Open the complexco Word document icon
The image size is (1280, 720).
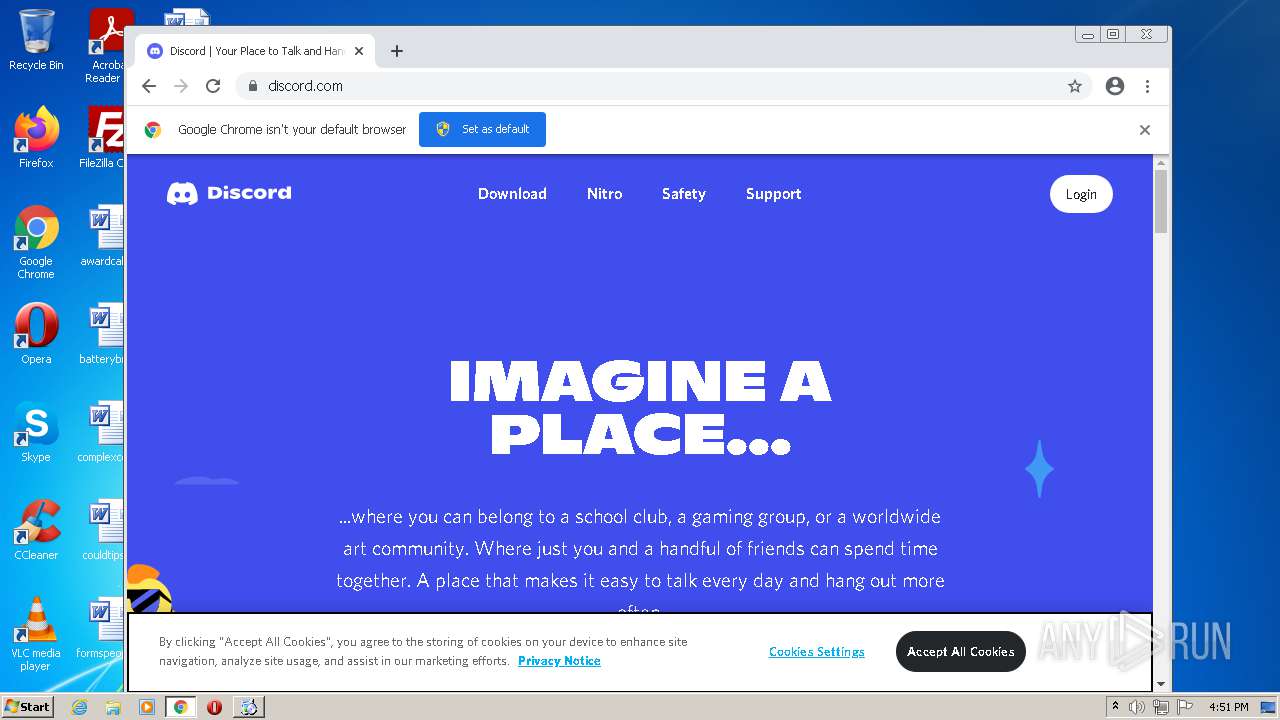pyautogui.click(x=103, y=432)
